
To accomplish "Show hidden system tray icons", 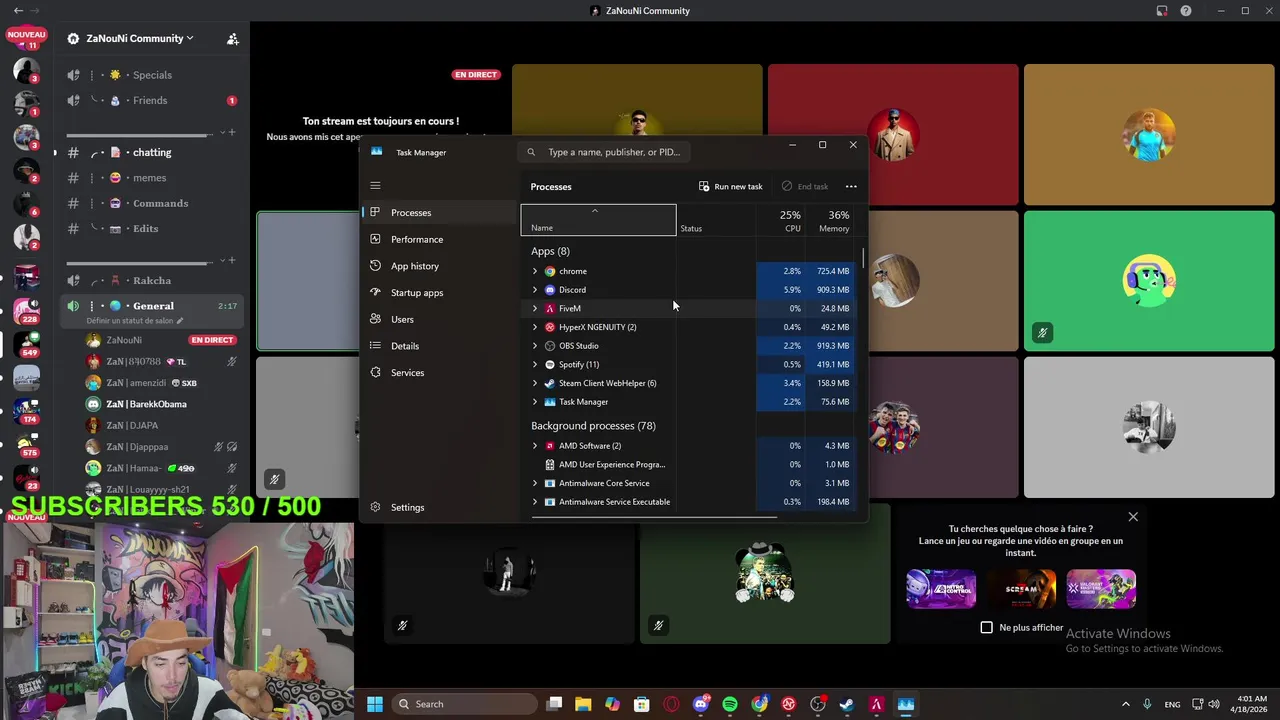I will 1125,704.
